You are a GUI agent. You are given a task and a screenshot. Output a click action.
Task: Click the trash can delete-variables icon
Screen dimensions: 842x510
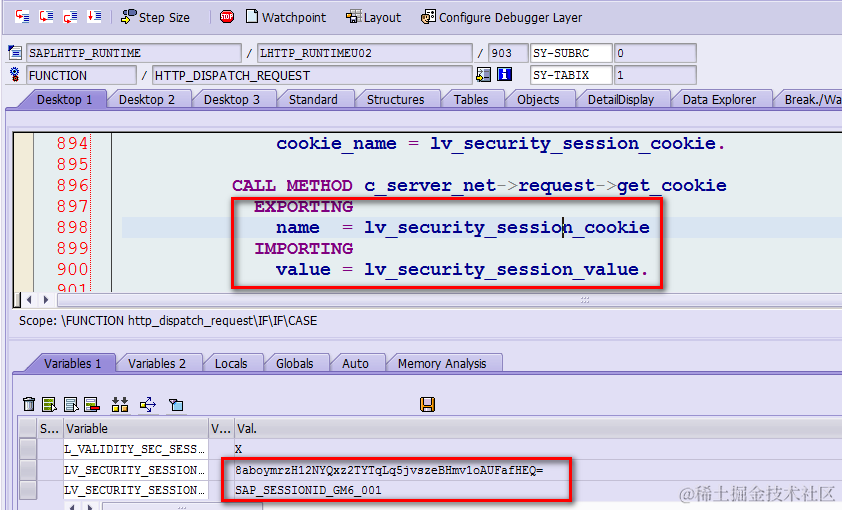tap(29, 404)
